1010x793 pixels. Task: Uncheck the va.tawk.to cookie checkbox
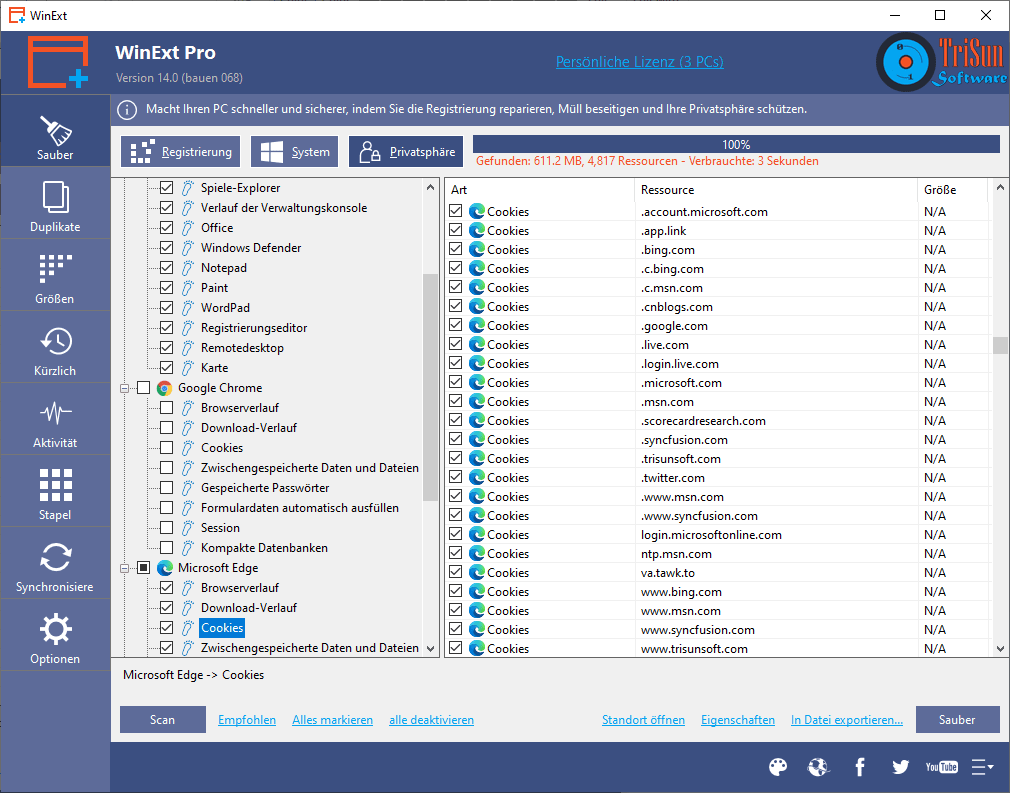(x=455, y=571)
